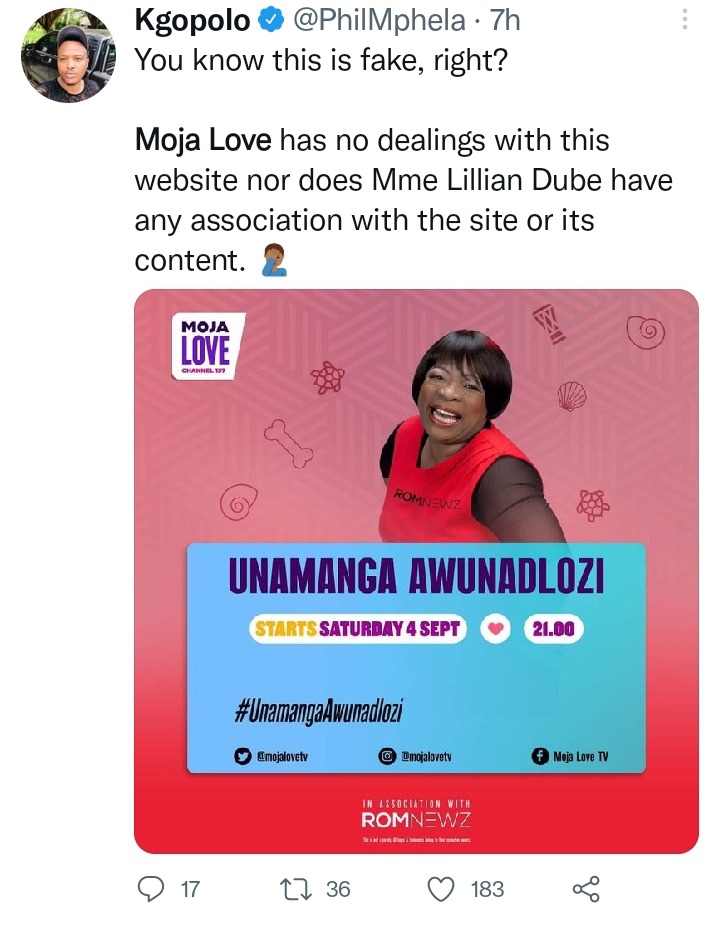The width and height of the screenshot is (720, 925).
Task: Open the attached Unamanga Awunadlozi poster image
Action: click(x=416, y=571)
